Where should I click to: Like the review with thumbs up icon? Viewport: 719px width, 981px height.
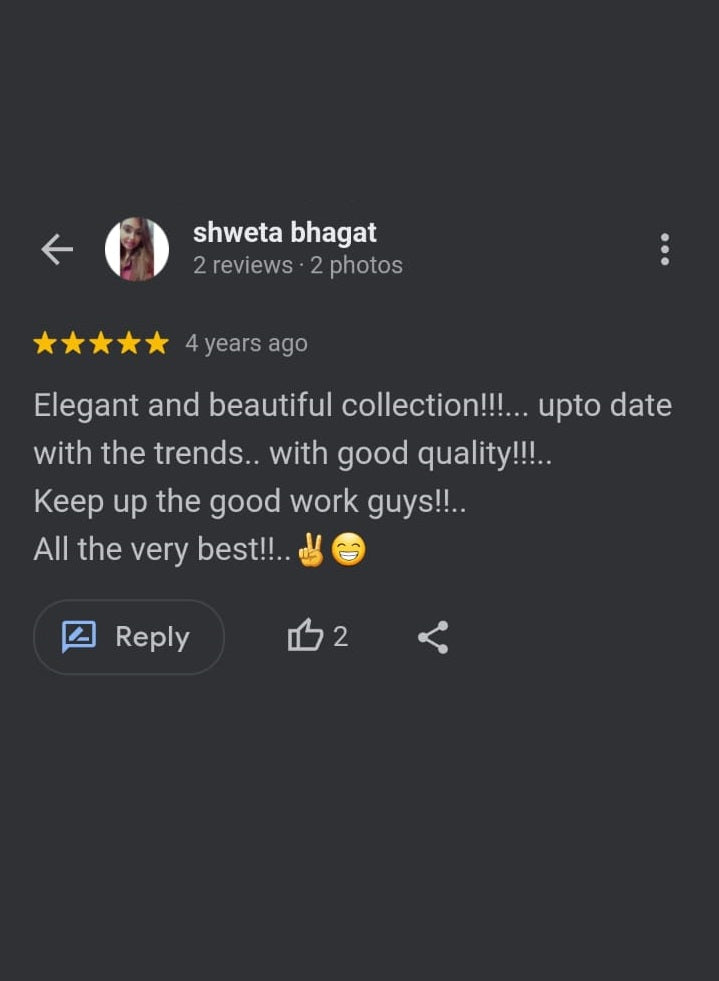click(x=305, y=636)
